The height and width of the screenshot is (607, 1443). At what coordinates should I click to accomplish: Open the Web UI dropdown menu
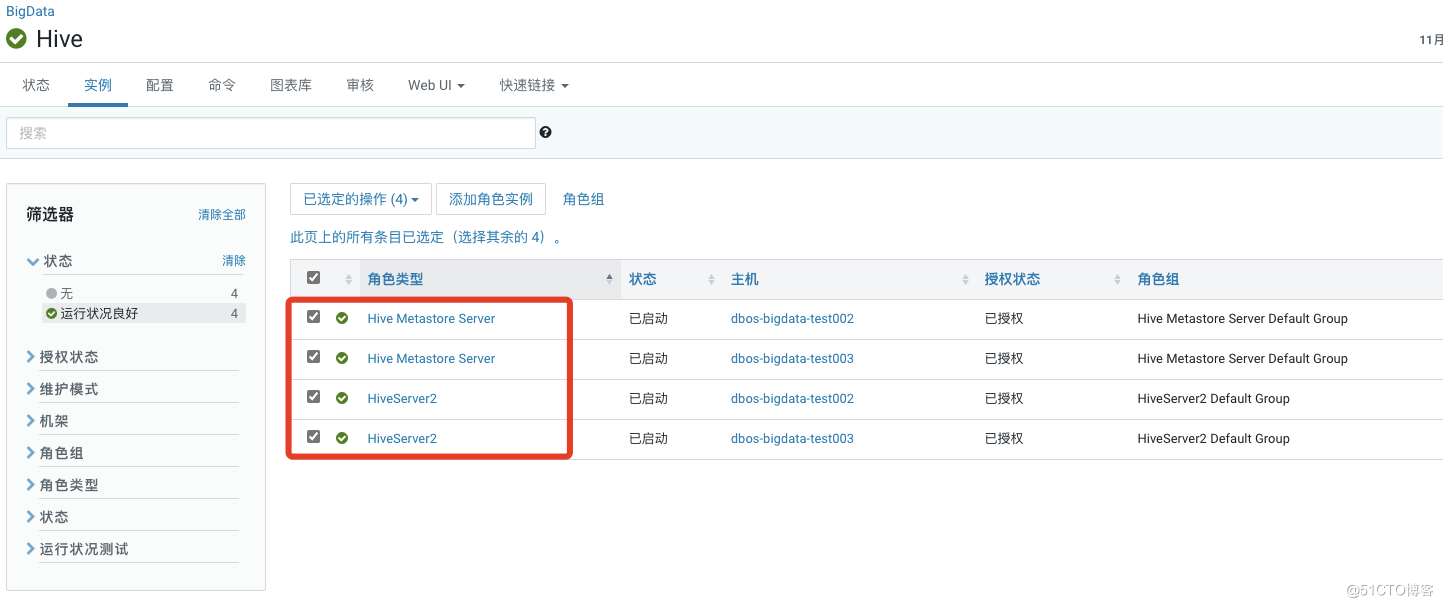click(x=436, y=85)
